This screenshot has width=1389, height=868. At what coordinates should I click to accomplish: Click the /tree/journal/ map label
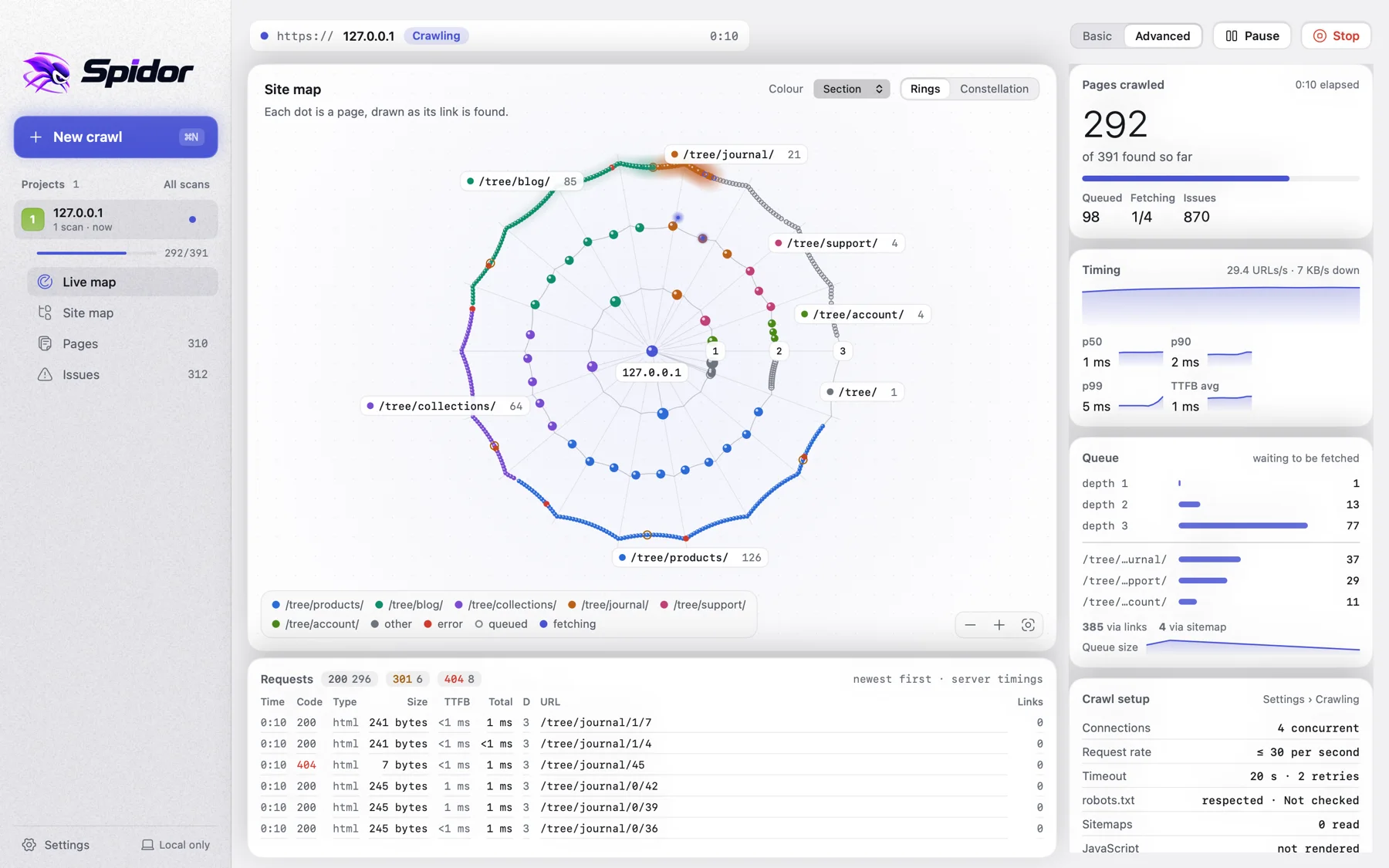click(x=736, y=154)
